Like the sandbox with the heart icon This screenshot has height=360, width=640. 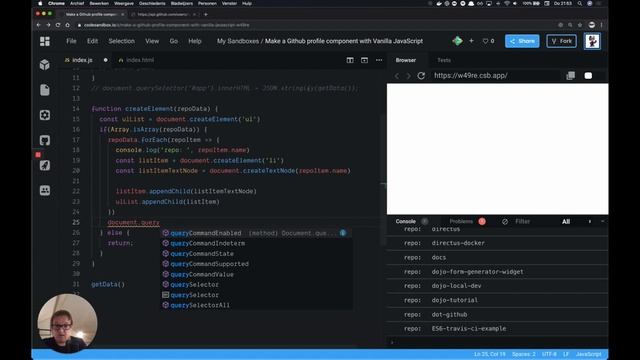click(485, 41)
